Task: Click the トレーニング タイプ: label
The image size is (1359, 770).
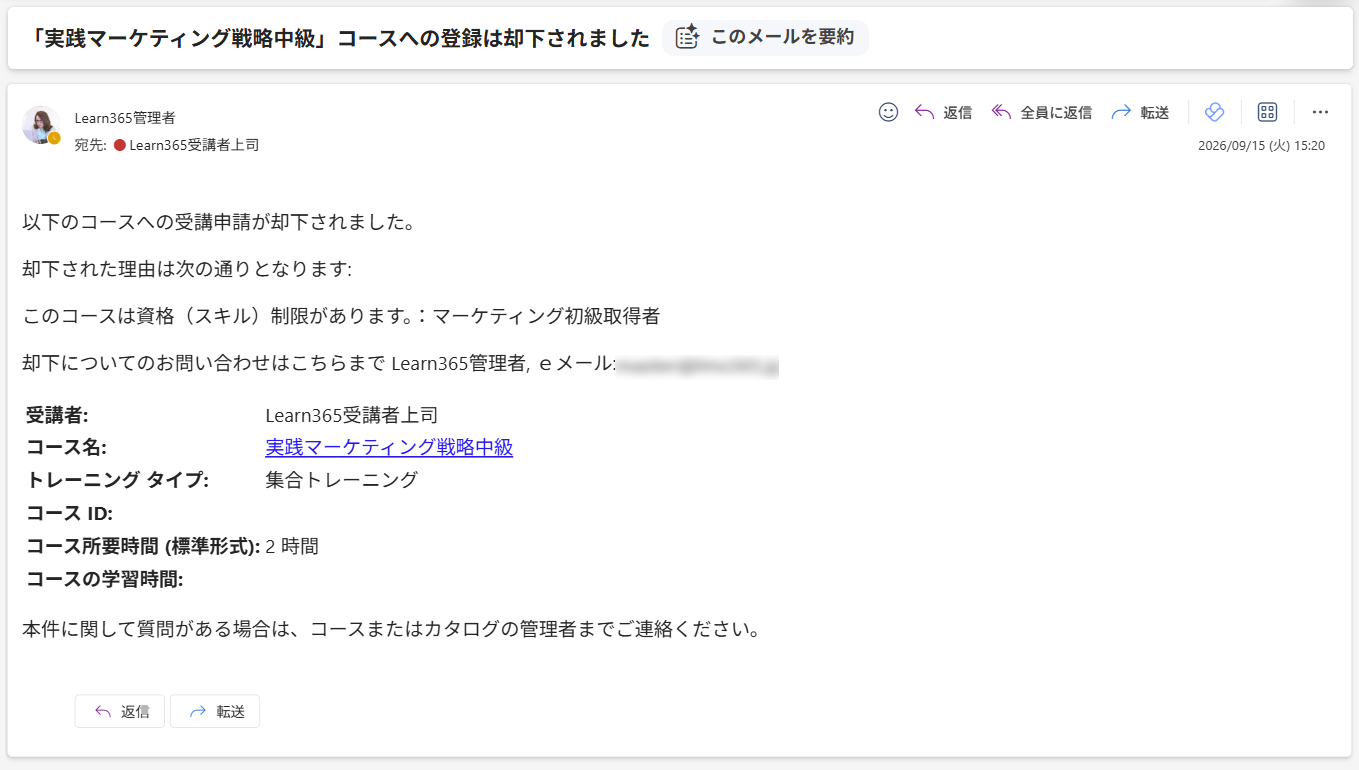Action: [117, 480]
